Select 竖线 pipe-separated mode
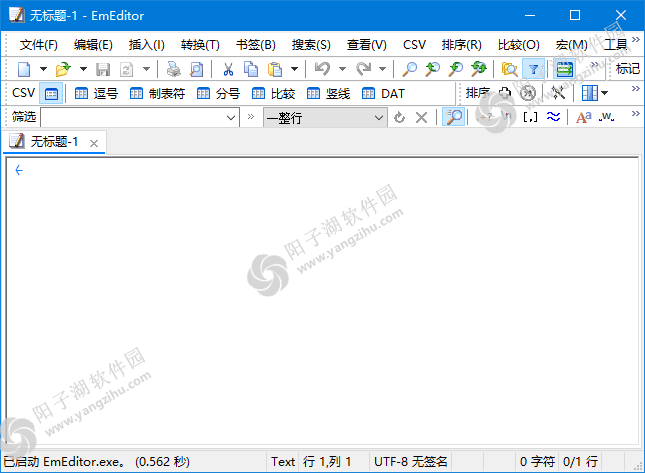This screenshot has height=473, width=645. pyautogui.click(x=328, y=94)
